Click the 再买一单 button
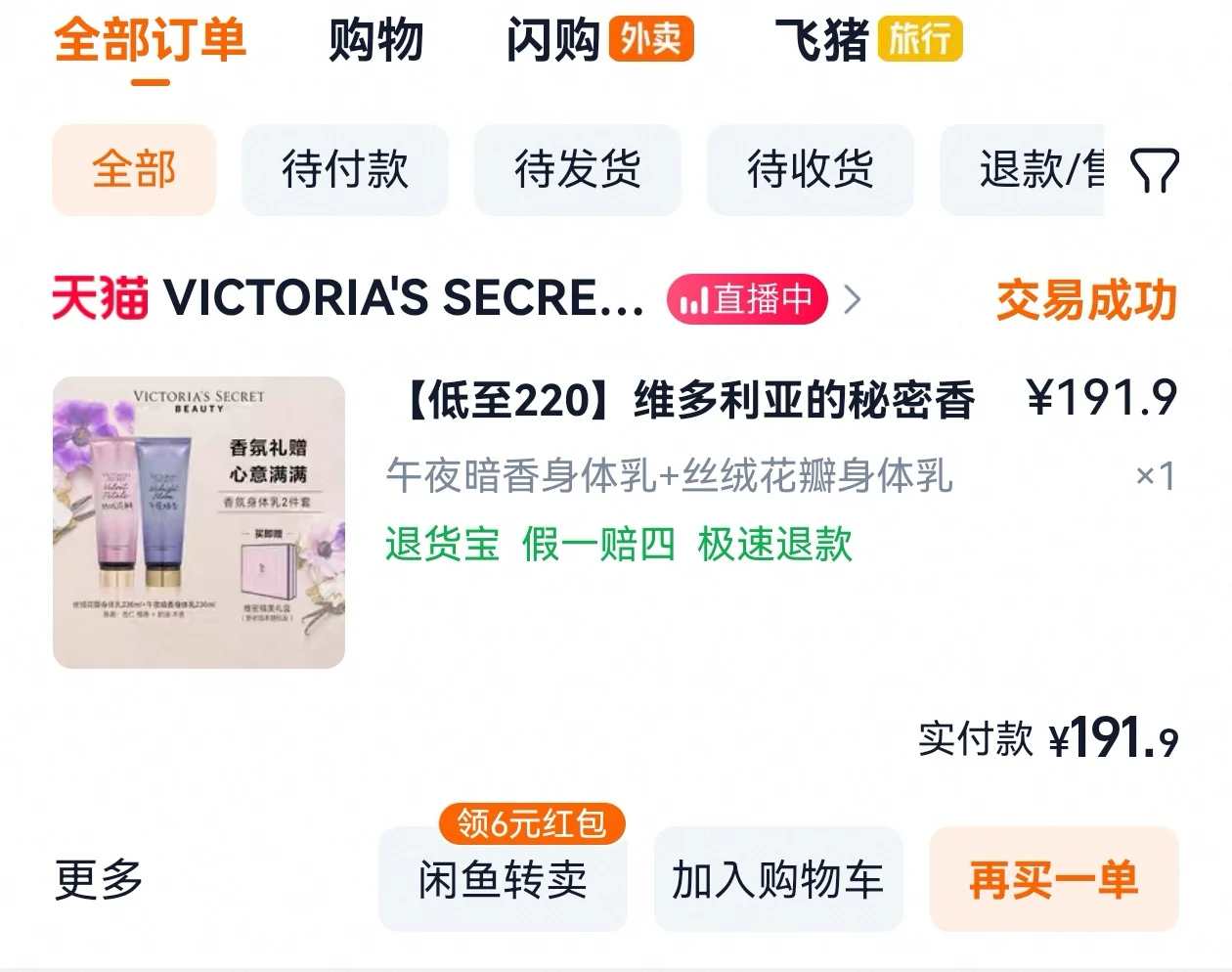 [x=1054, y=879]
